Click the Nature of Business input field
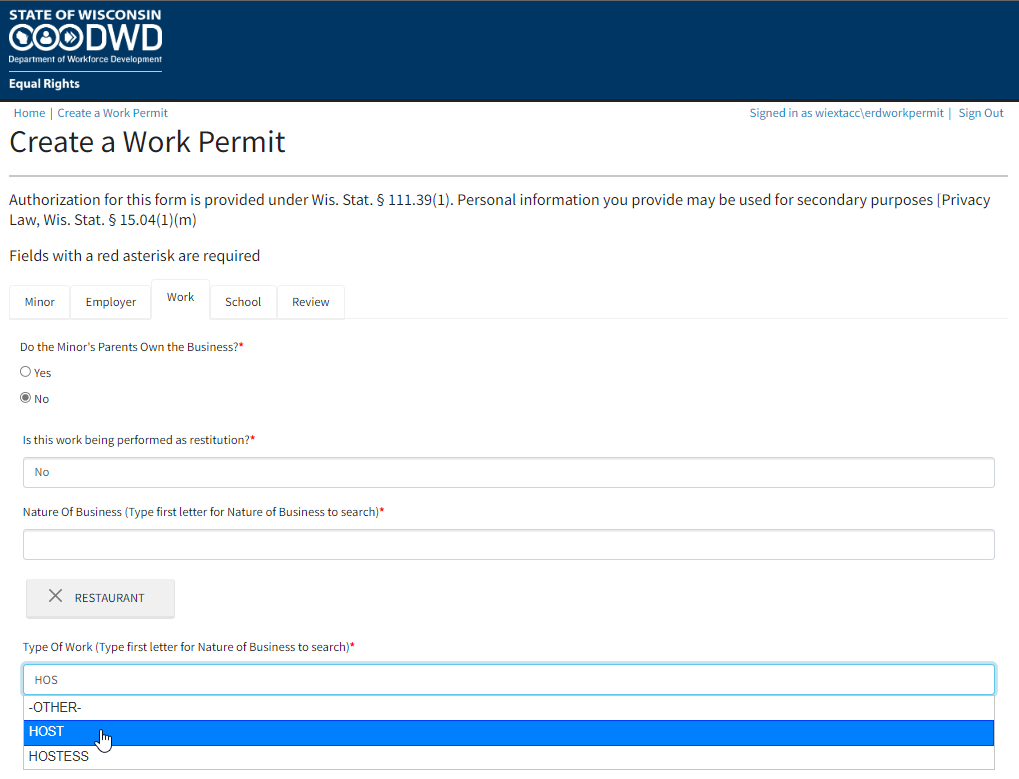The image size is (1019, 779). [509, 544]
